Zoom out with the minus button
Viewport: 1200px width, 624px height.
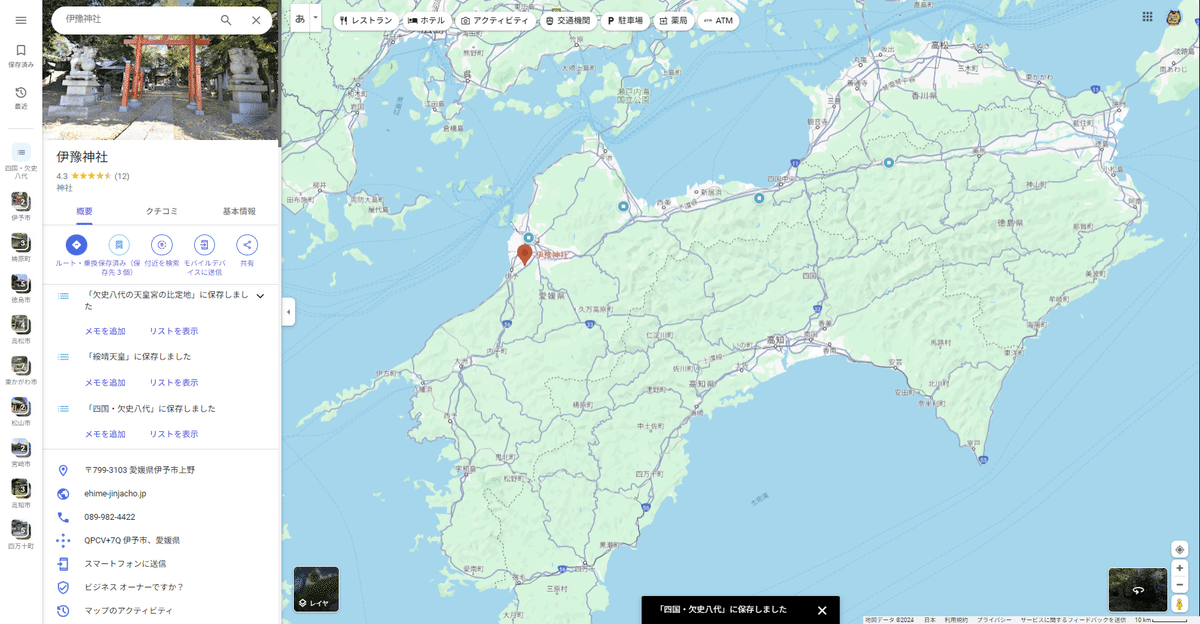(x=1180, y=584)
